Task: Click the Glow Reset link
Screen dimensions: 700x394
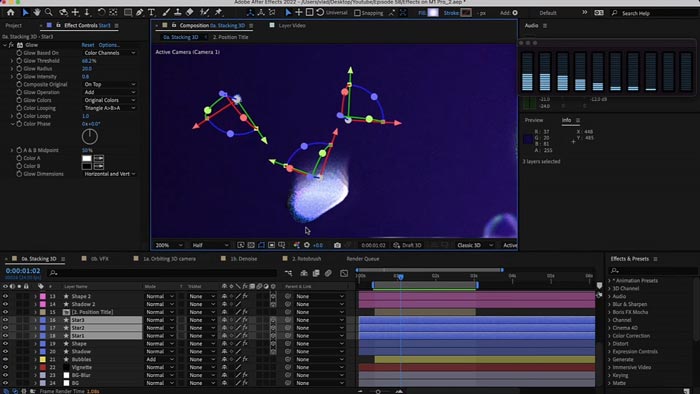Action: point(88,45)
